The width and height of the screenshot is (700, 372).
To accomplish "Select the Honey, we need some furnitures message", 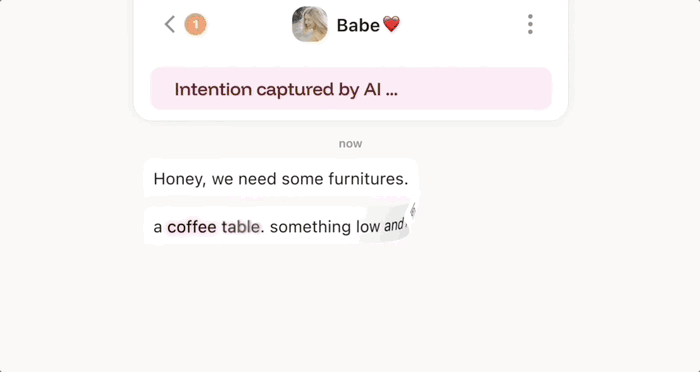I will (x=281, y=179).
